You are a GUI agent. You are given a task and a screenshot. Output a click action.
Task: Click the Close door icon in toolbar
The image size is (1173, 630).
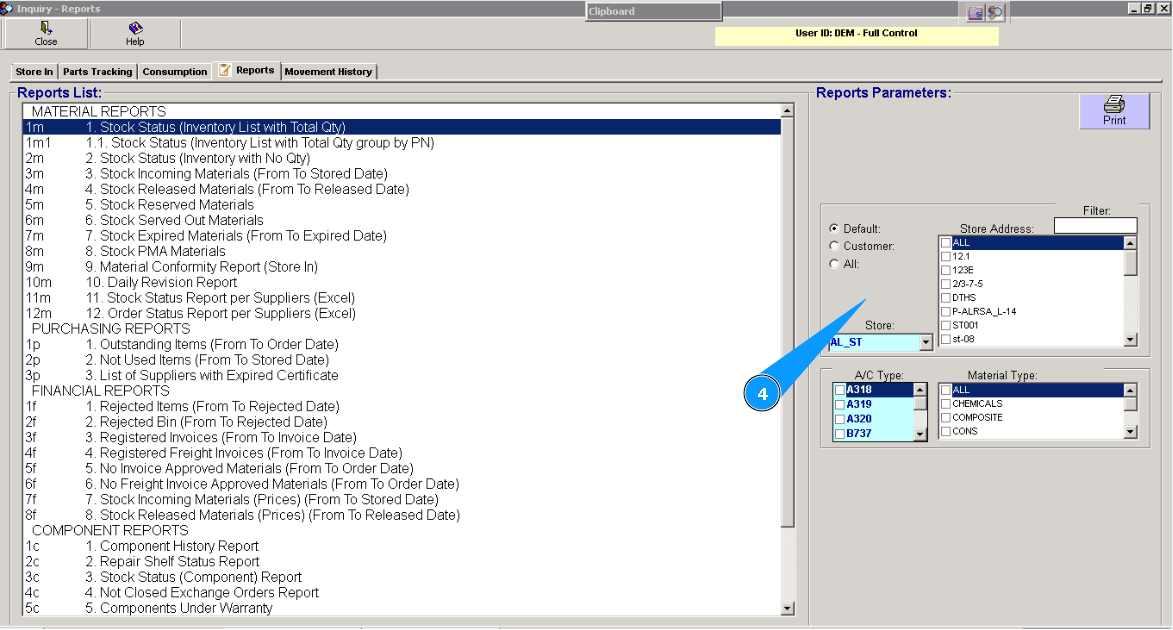pos(46,28)
